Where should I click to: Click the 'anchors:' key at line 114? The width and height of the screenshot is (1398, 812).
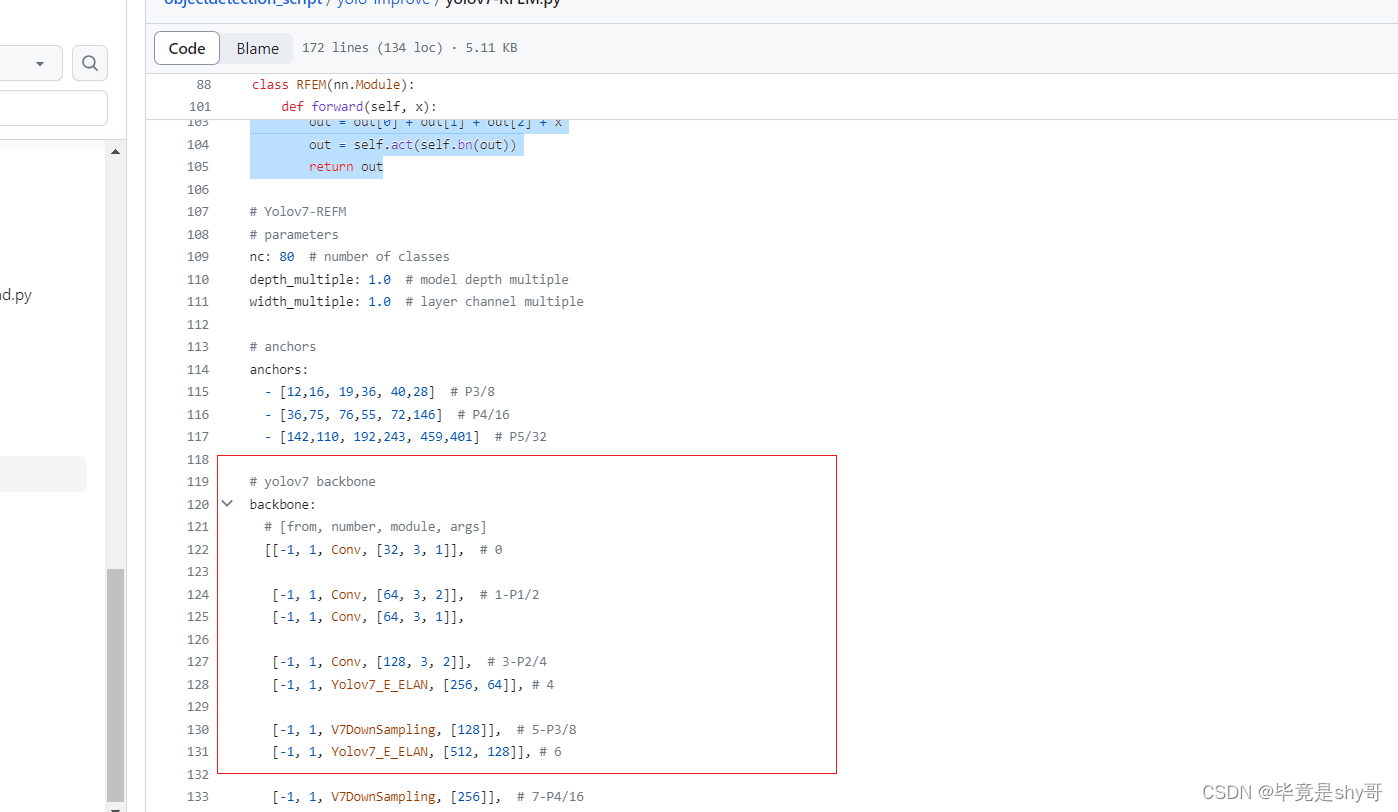tap(279, 369)
